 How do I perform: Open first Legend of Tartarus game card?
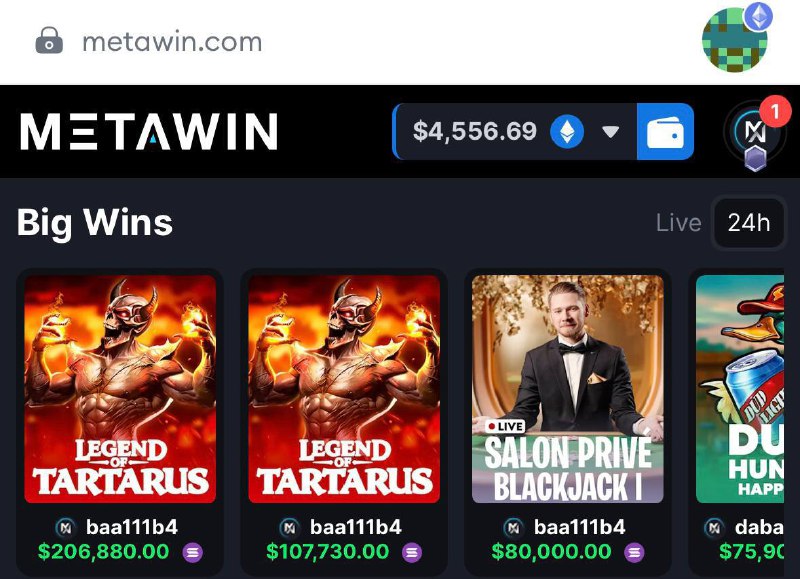pos(120,389)
